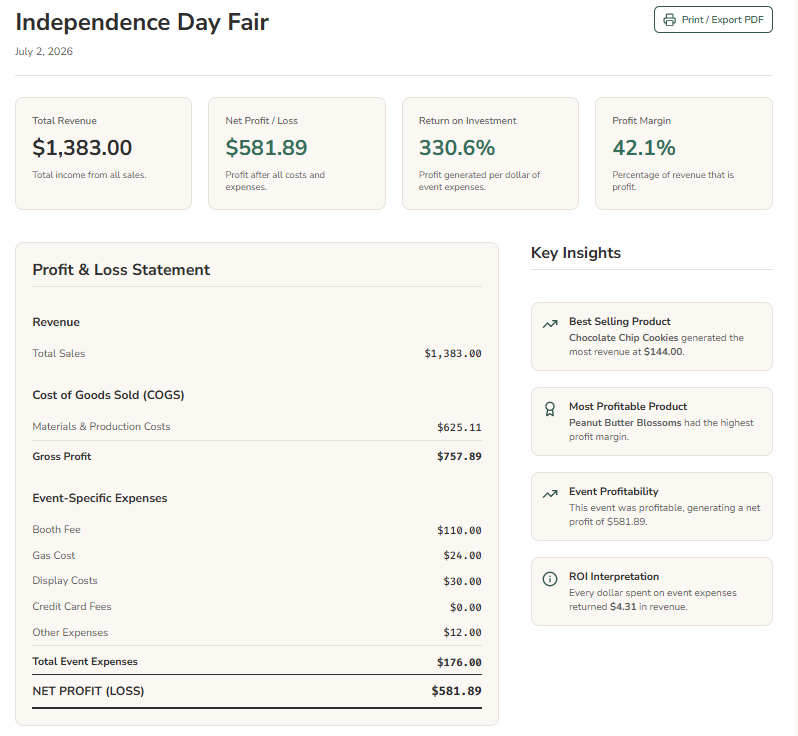Viewport: 798px width, 736px height.
Task: Select the Gas Cost amount $24.00
Action: pos(462,556)
